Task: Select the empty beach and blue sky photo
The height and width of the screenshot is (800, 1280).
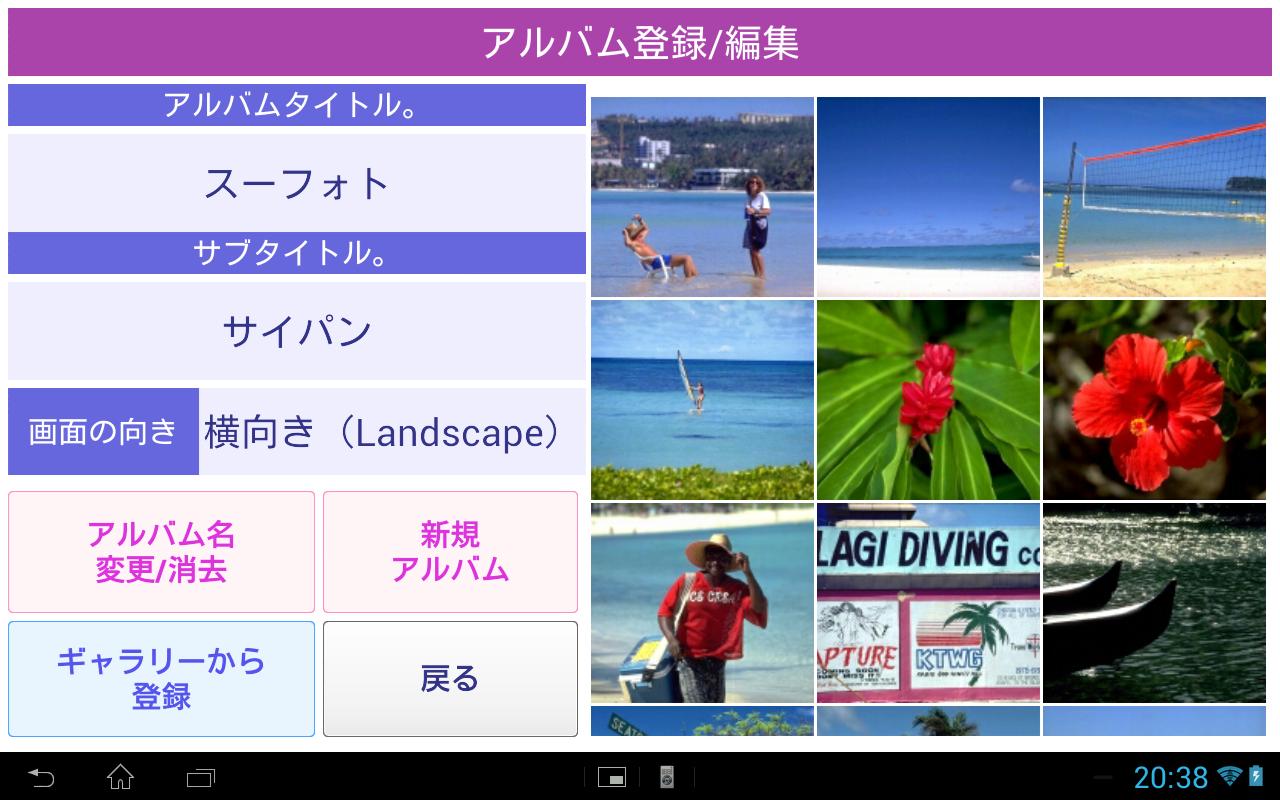Action: point(928,197)
